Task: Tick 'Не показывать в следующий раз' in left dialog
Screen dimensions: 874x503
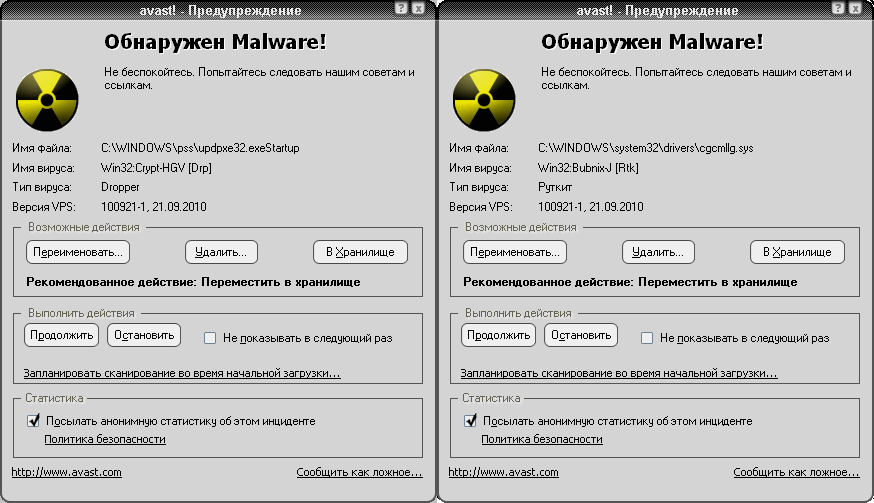Action: click(x=210, y=338)
